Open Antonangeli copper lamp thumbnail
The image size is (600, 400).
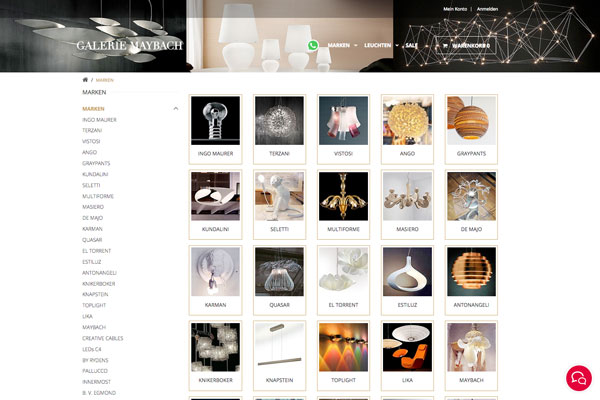point(471,272)
